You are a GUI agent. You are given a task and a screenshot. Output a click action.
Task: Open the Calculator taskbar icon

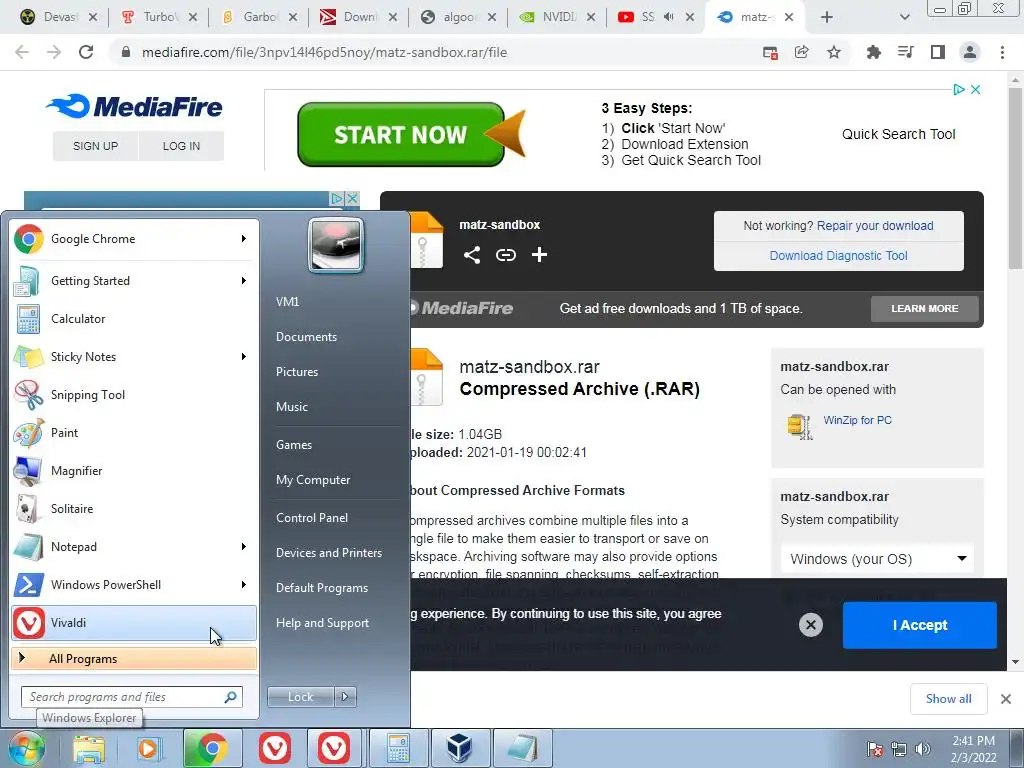(x=398, y=748)
